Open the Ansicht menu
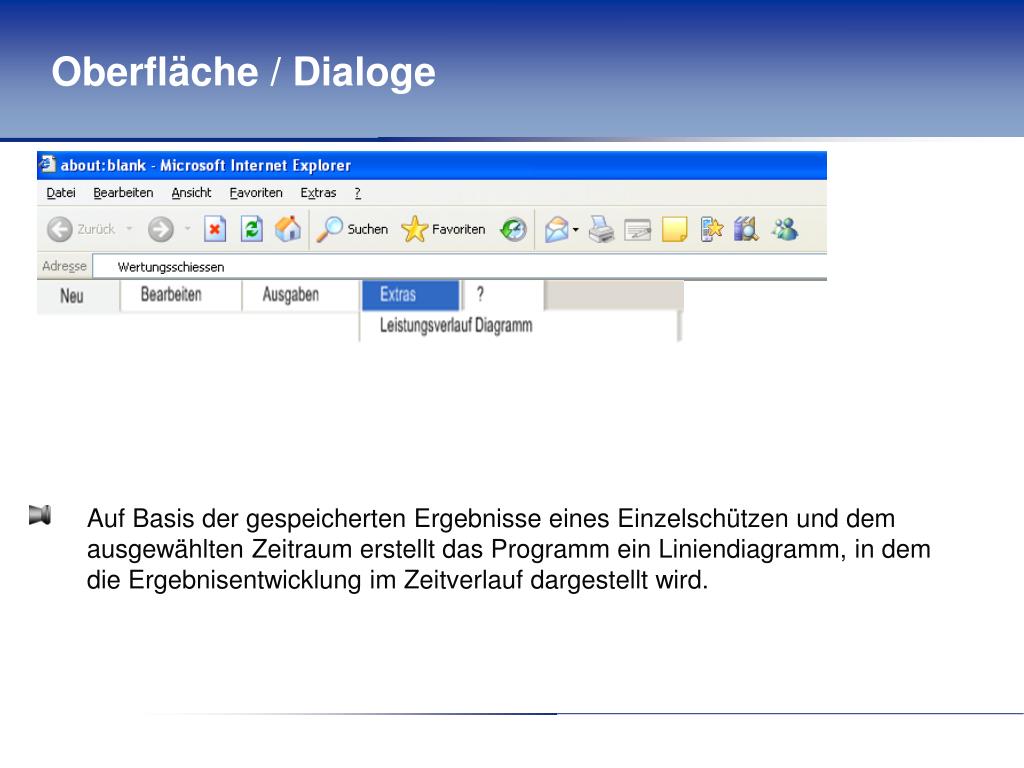The image size is (1024, 768). click(191, 193)
